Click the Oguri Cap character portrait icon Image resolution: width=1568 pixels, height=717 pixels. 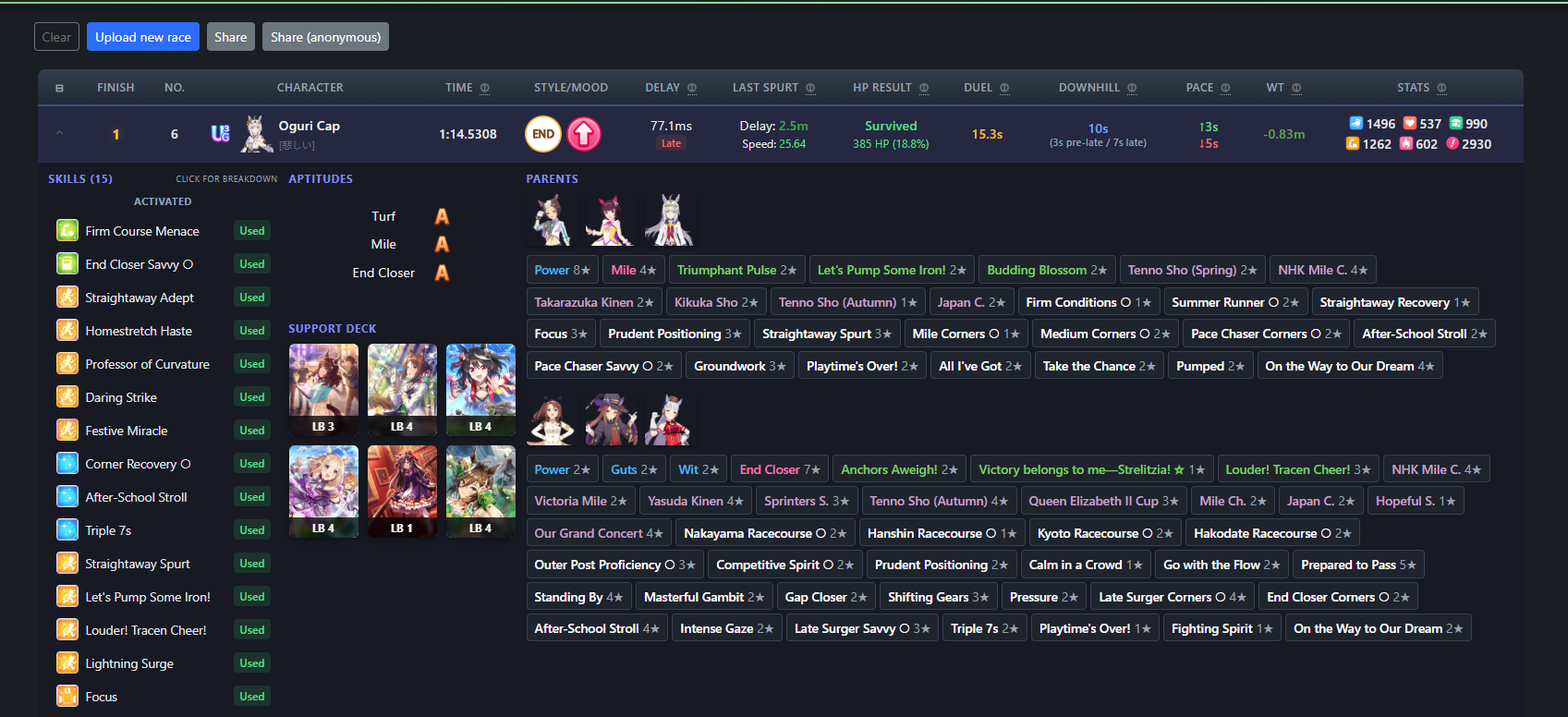pos(256,134)
